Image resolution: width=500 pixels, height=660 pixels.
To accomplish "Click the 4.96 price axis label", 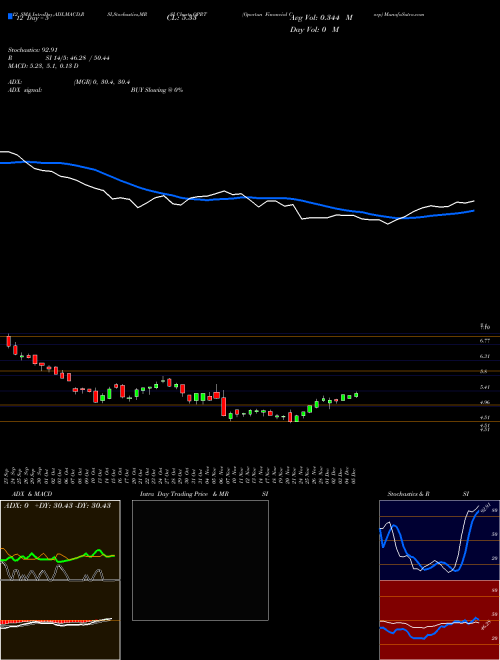I will pos(484,402).
